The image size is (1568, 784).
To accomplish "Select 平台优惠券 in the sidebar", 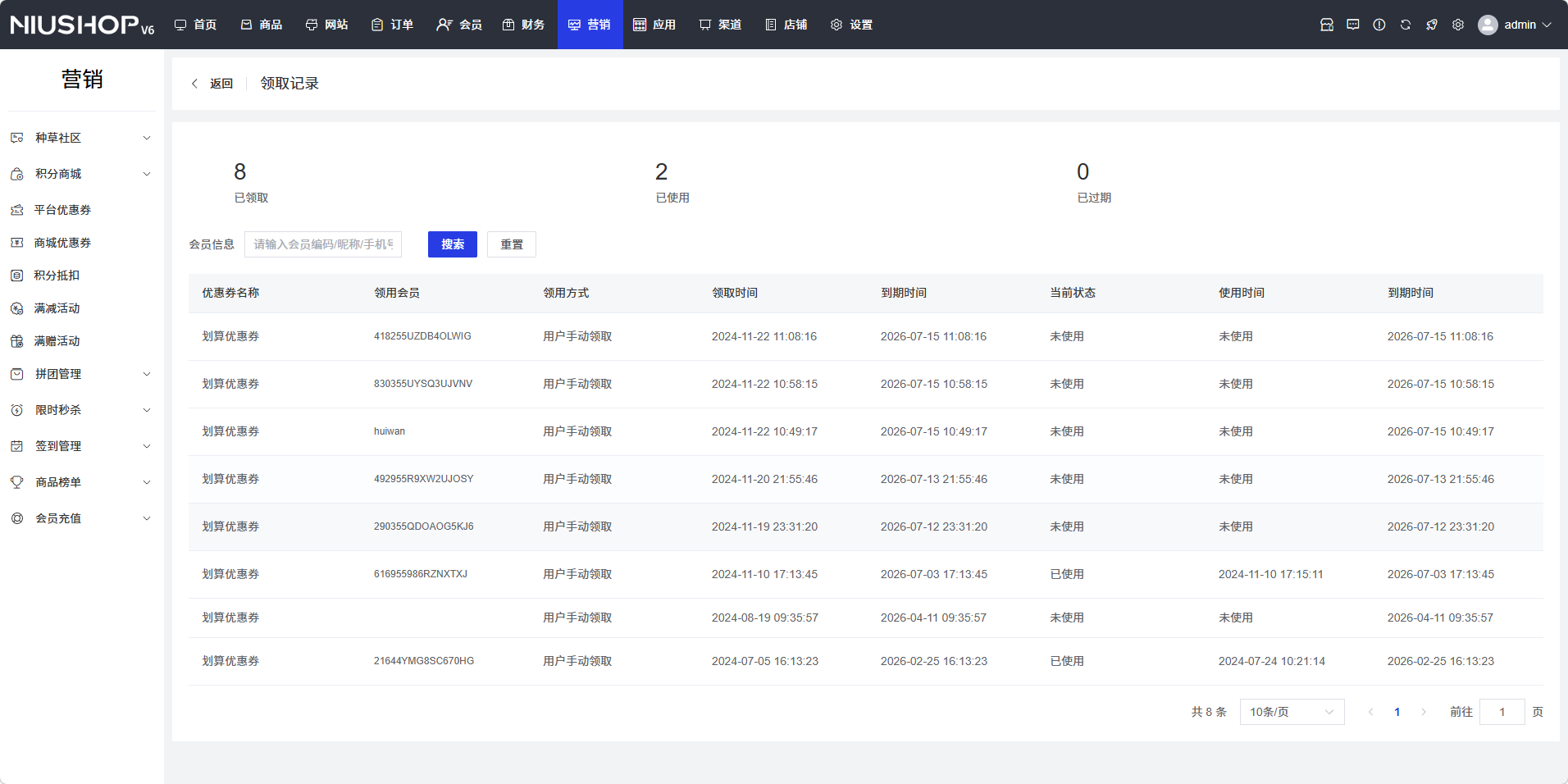I will (x=62, y=210).
